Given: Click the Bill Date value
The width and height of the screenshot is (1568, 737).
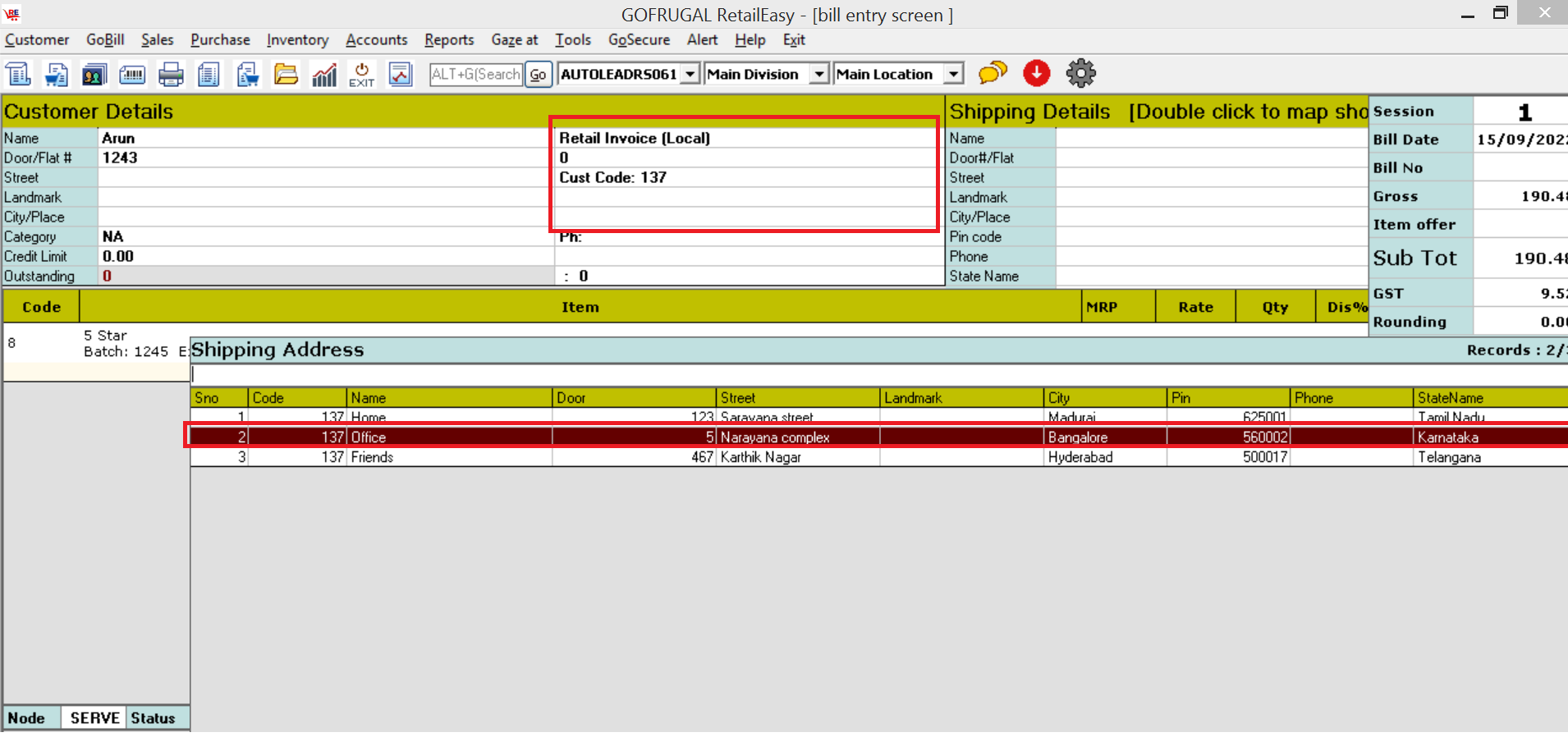Looking at the screenshot, I should 1521,140.
